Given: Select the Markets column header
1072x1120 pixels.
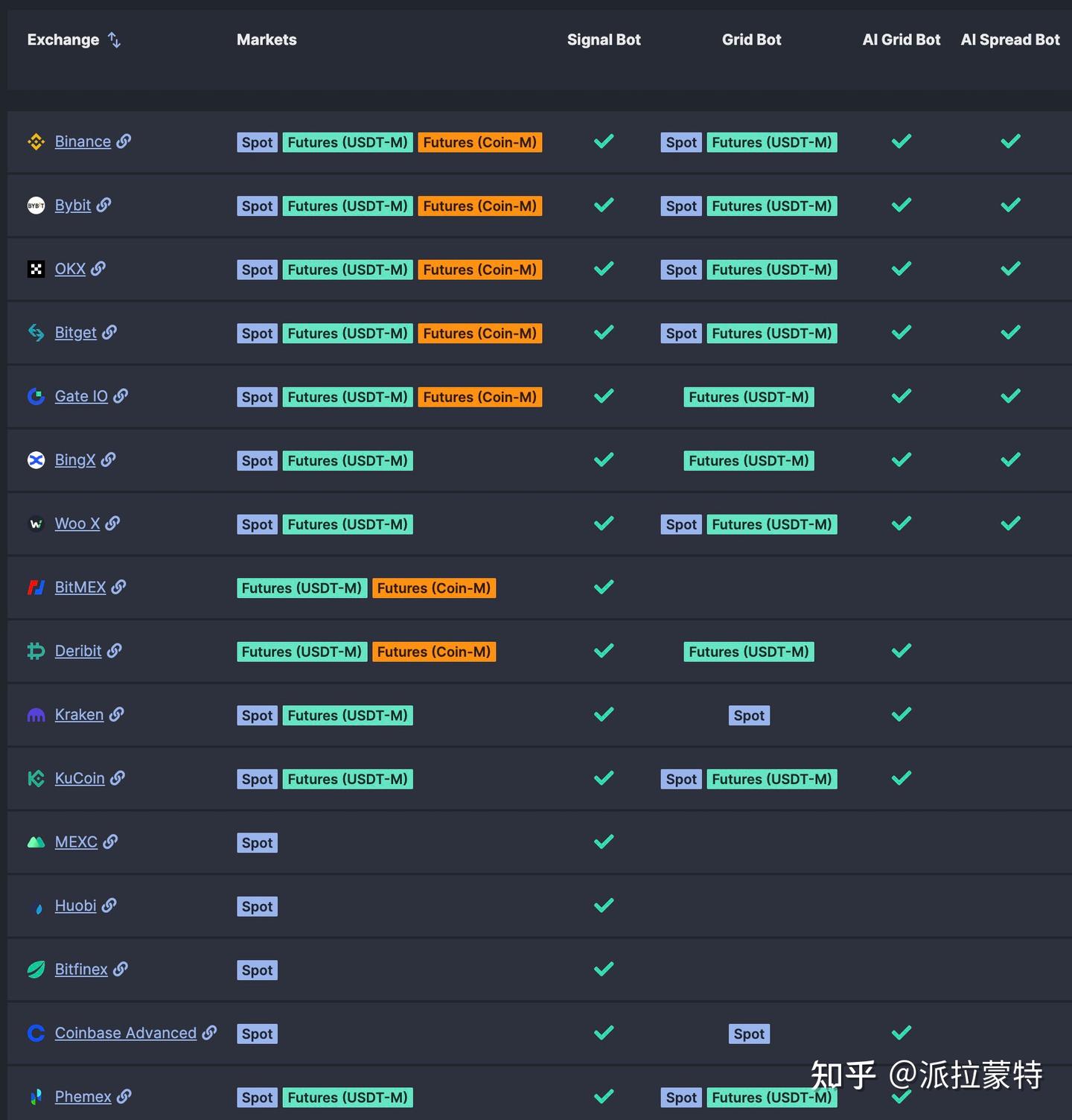Looking at the screenshot, I should [x=267, y=40].
